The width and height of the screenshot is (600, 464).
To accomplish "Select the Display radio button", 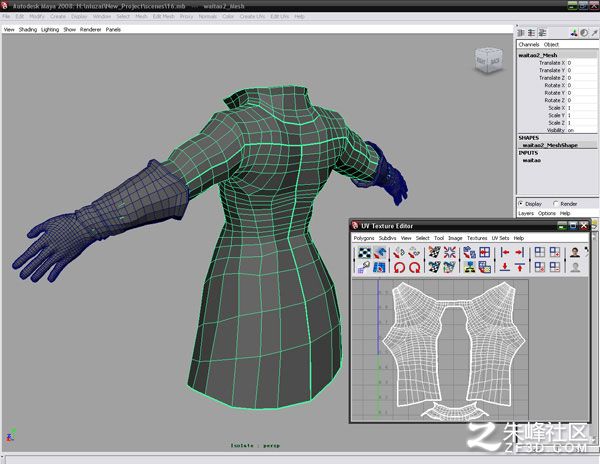I will click(x=521, y=204).
